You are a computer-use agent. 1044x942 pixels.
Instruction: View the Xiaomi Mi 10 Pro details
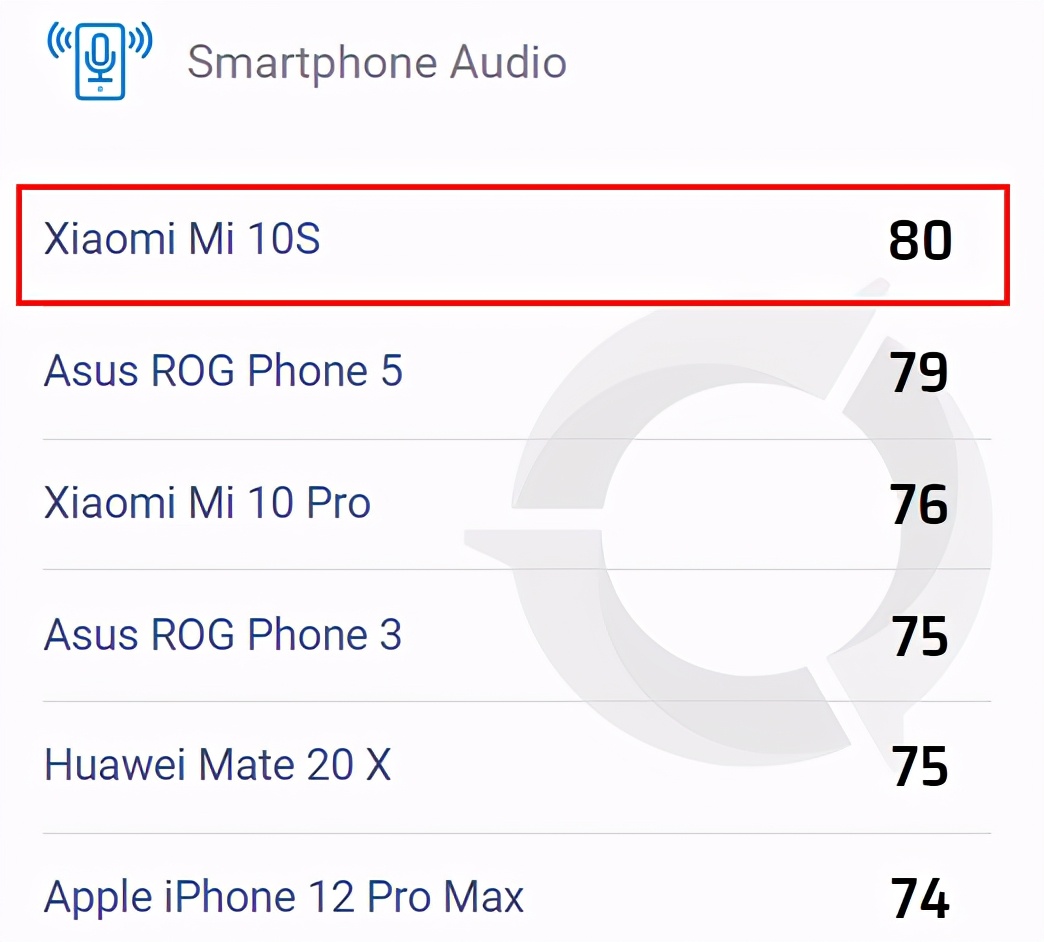tap(206, 502)
